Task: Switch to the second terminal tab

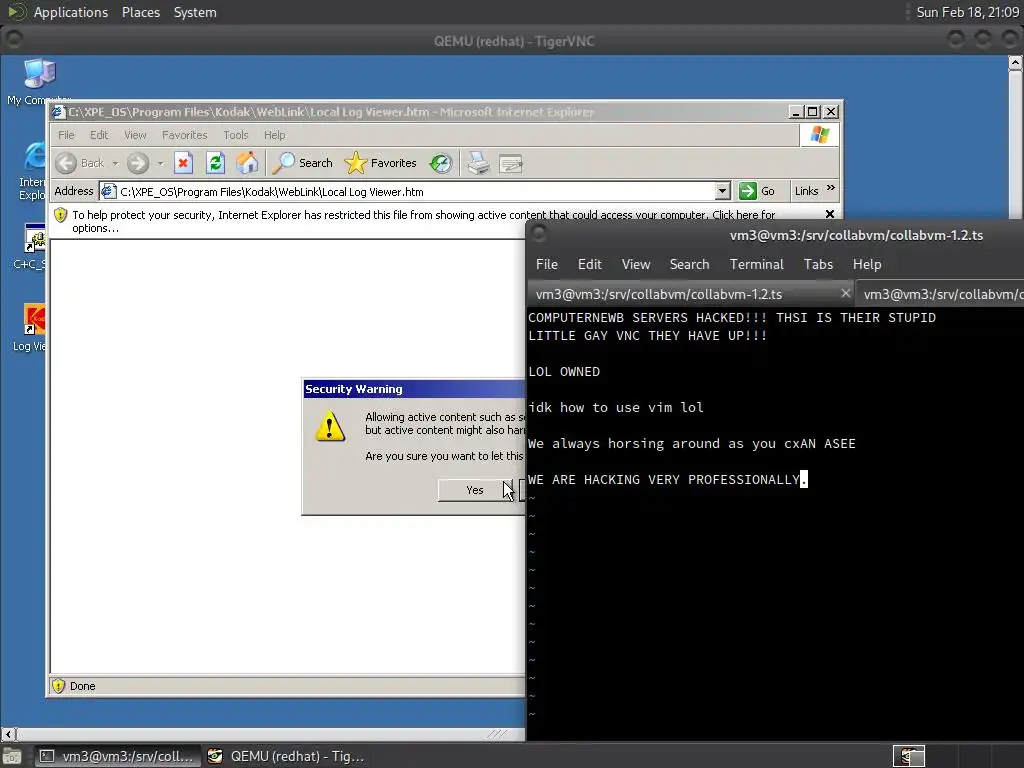Action: (940, 294)
